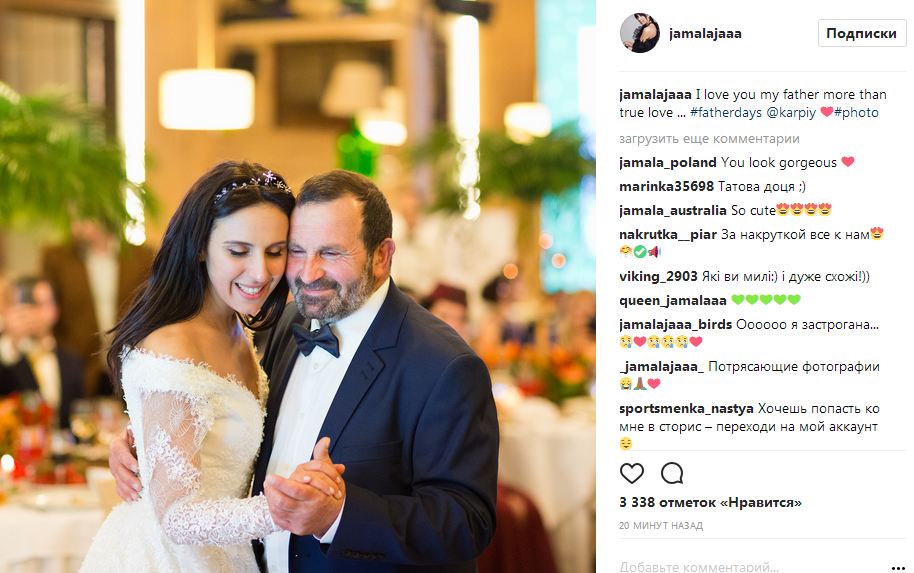Open jamalajaaa username in post header
This screenshot has width=914, height=573.
(x=705, y=34)
